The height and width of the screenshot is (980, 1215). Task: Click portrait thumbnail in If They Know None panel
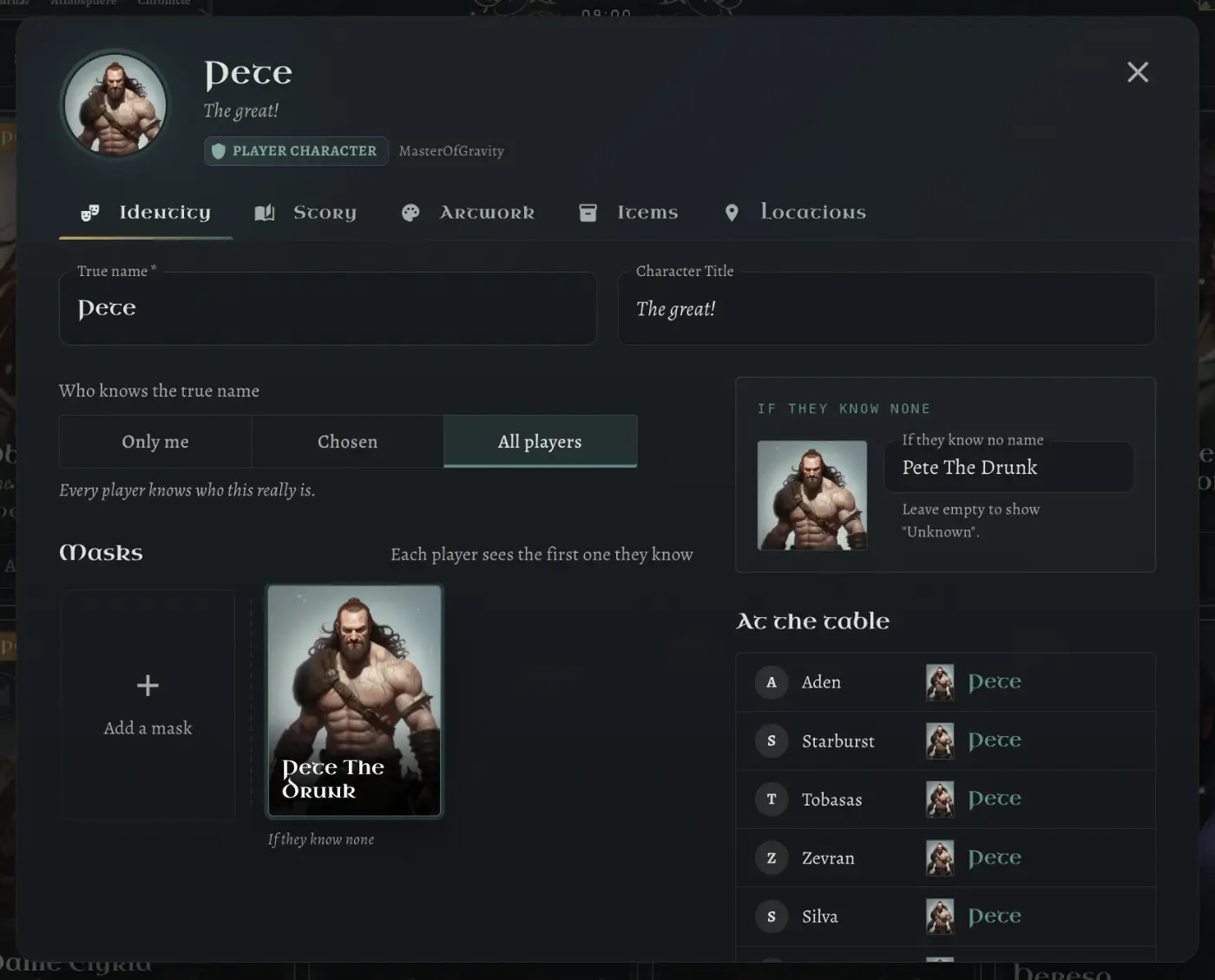pyautogui.click(x=812, y=496)
